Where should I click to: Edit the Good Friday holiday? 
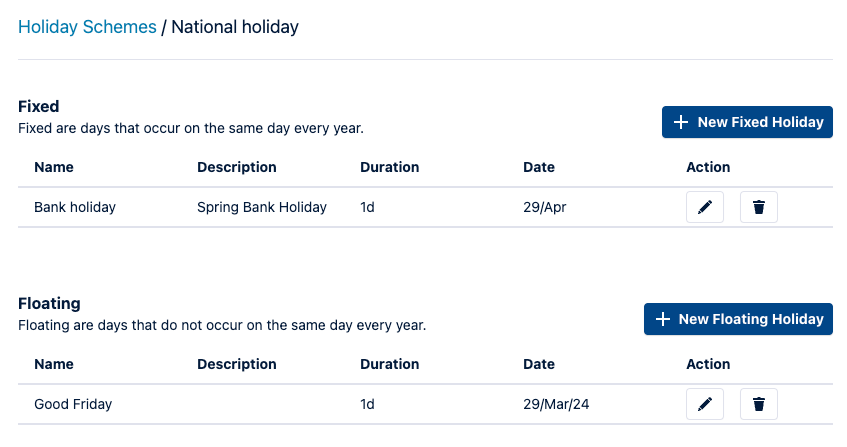tap(705, 404)
